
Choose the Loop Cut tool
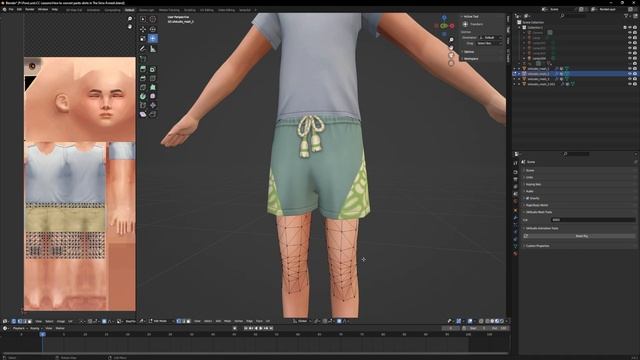[x=153, y=78]
